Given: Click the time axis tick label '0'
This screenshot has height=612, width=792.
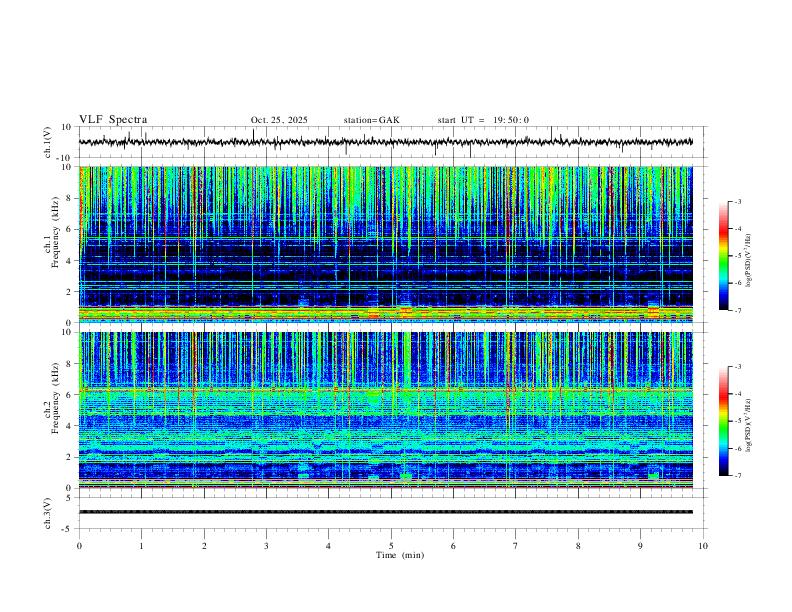Looking at the screenshot, I should click(79, 546).
